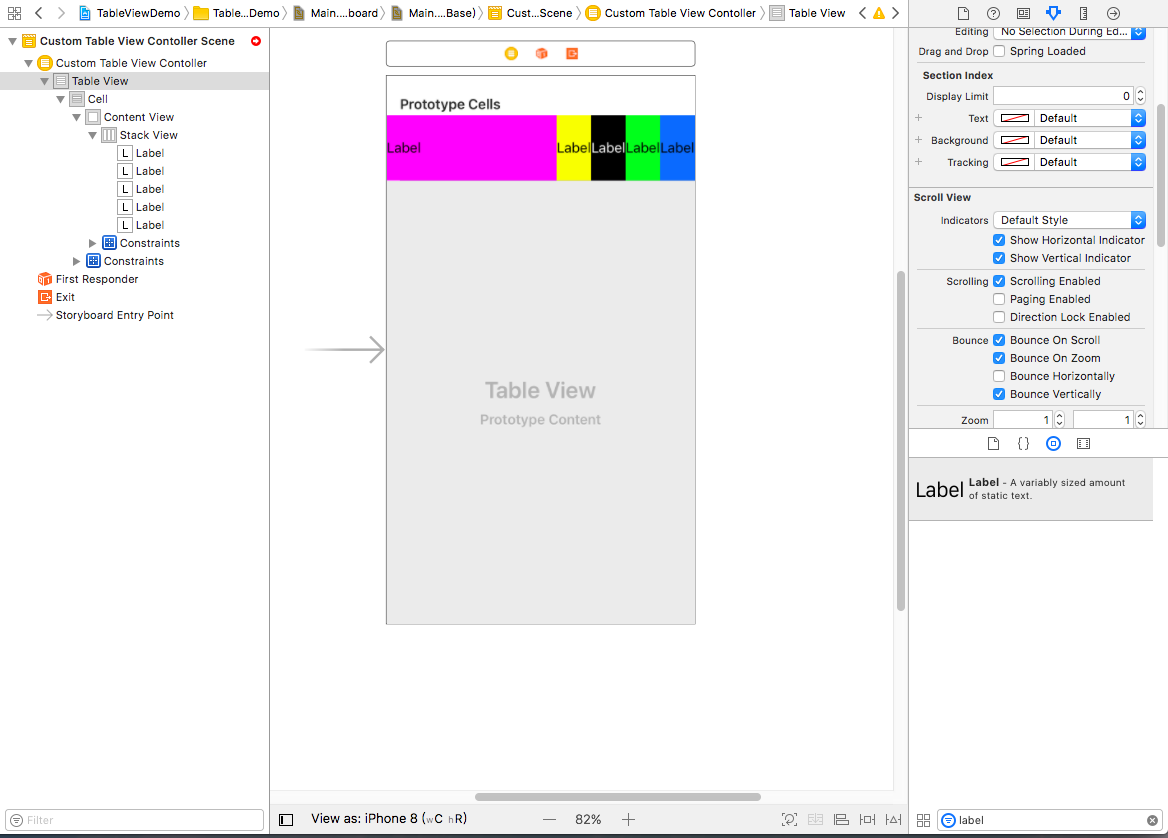Image resolution: width=1168 pixels, height=838 pixels.
Task: Enable the Paging Enabled checkbox
Action: (x=999, y=299)
